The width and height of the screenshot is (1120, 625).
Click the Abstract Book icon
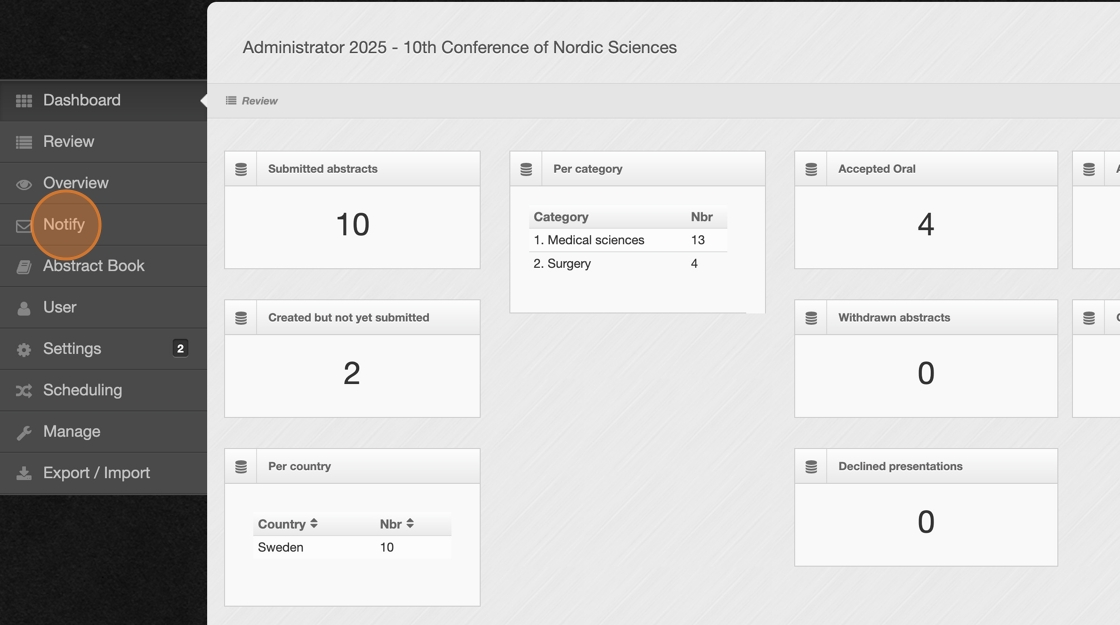(x=24, y=267)
